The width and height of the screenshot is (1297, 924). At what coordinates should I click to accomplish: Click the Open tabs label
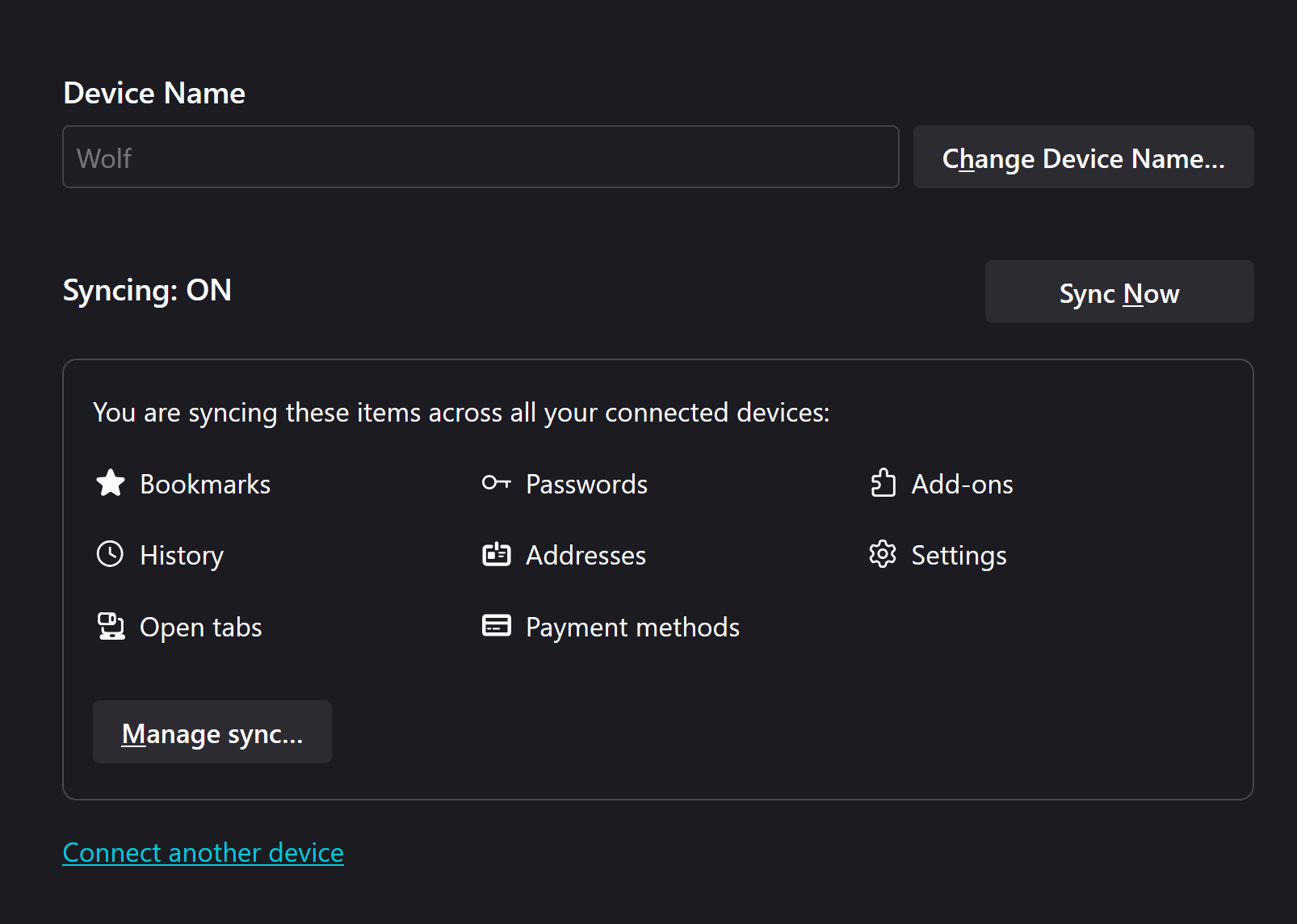point(201,628)
